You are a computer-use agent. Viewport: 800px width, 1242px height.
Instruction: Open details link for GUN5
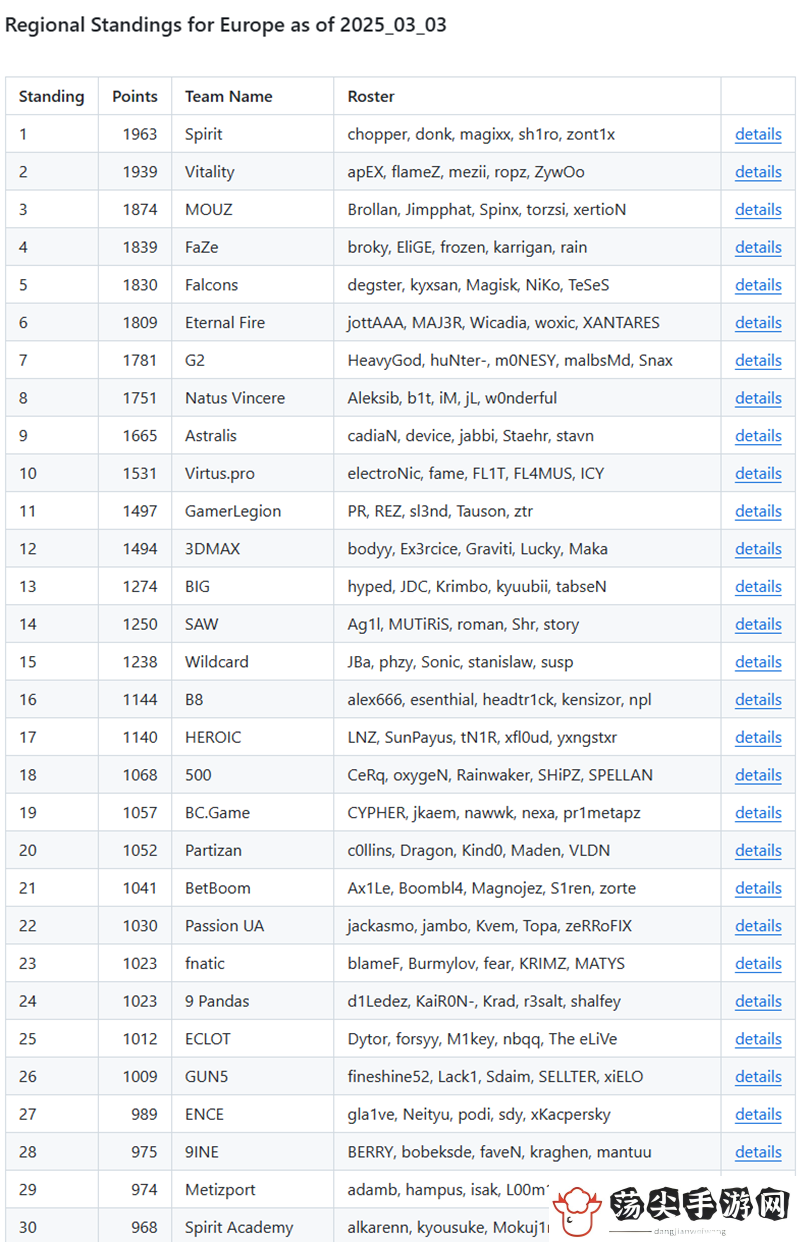758,1077
